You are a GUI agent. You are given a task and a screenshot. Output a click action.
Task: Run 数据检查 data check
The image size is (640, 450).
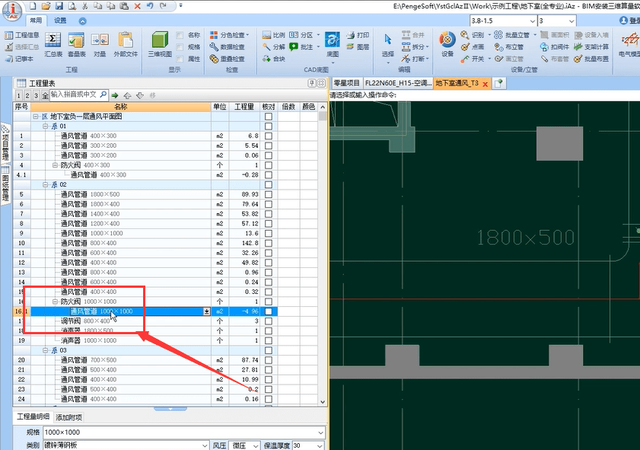tap(228, 47)
